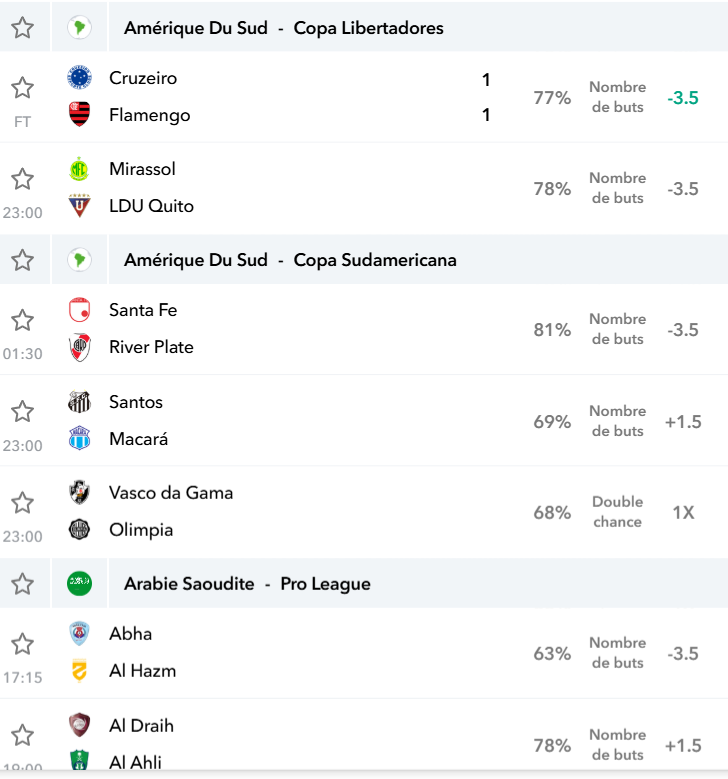The width and height of the screenshot is (728, 779).
Task: Star the Santa Fe vs River Plate match
Action: pos(22,320)
